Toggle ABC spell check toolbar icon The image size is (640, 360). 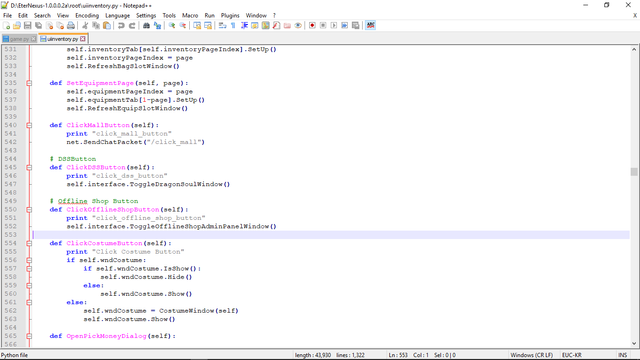[x=370, y=25]
